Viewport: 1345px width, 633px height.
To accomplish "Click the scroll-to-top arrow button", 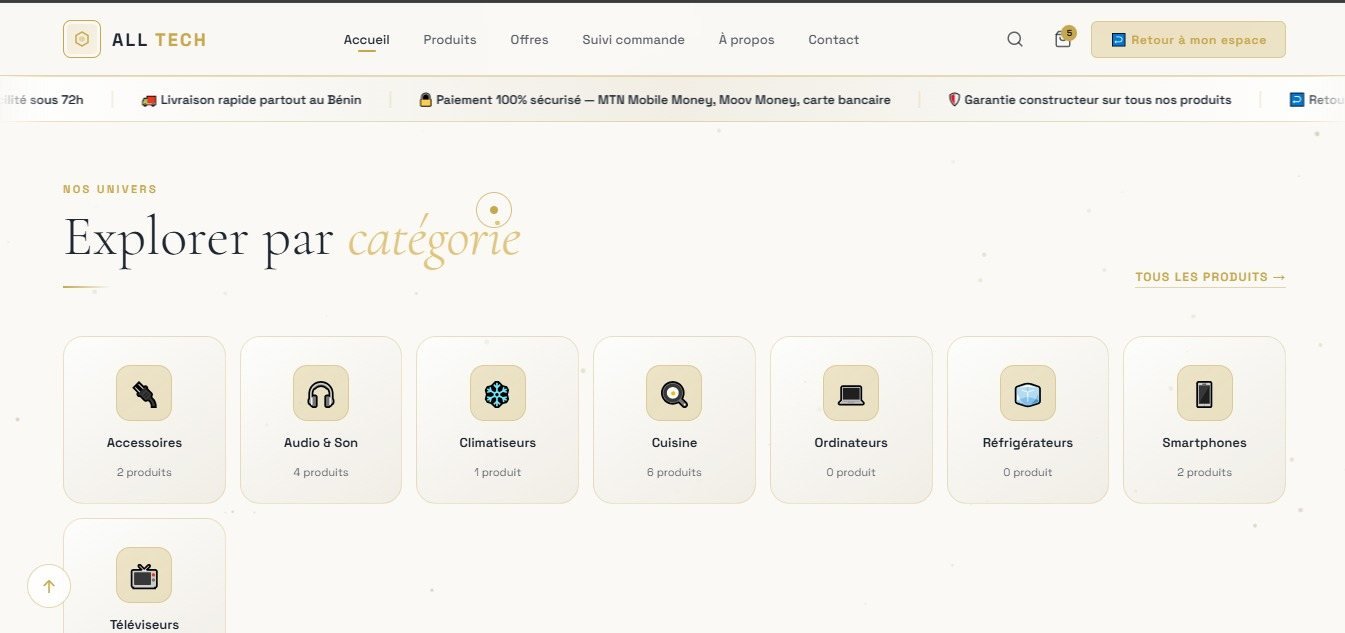I will (49, 586).
